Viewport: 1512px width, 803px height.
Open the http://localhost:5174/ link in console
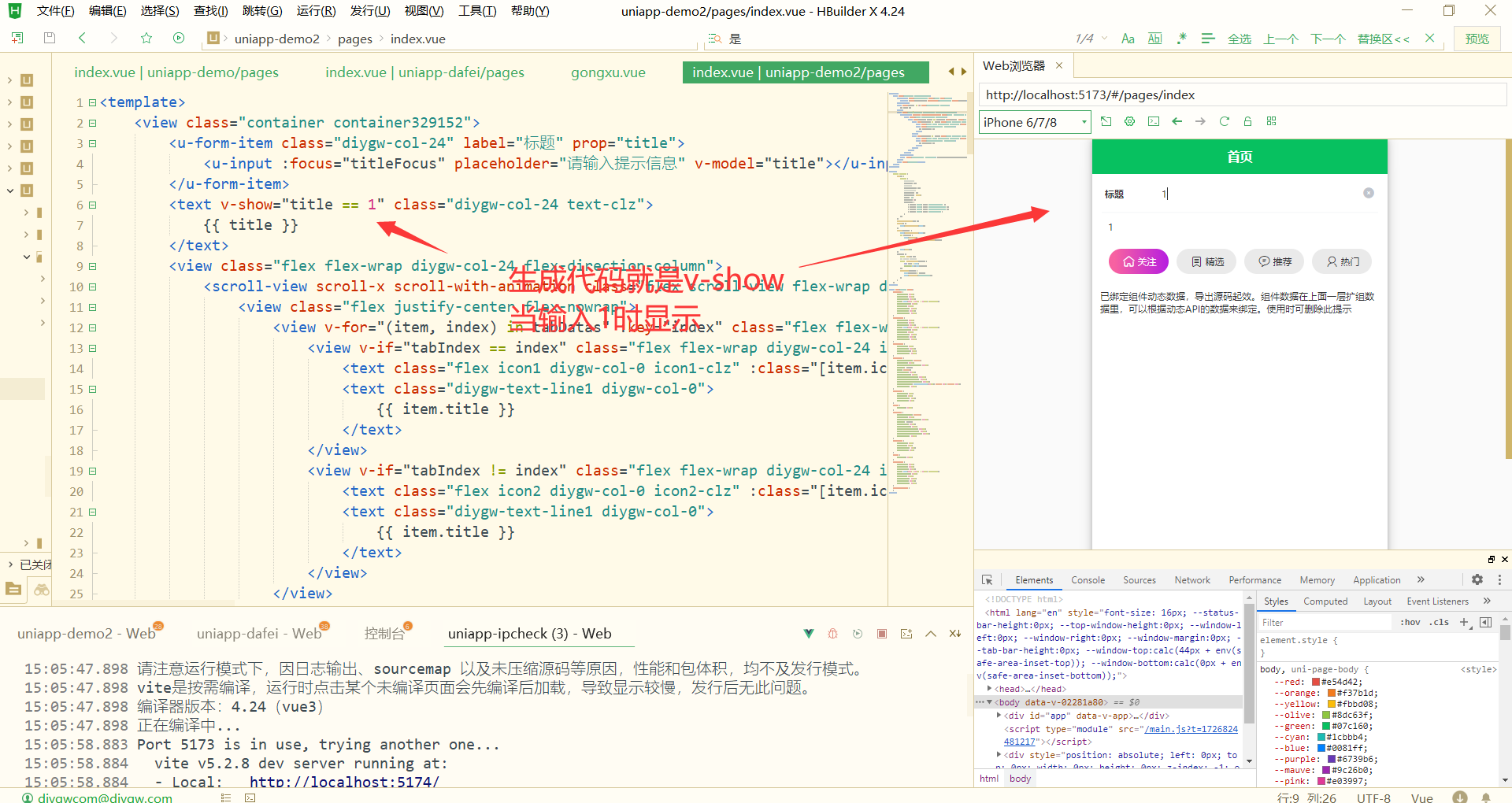pos(344,782)
